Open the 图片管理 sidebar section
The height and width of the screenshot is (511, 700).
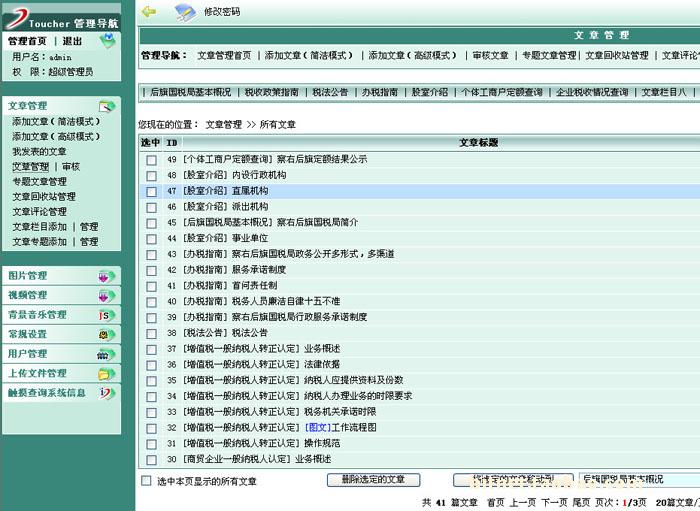27,276
